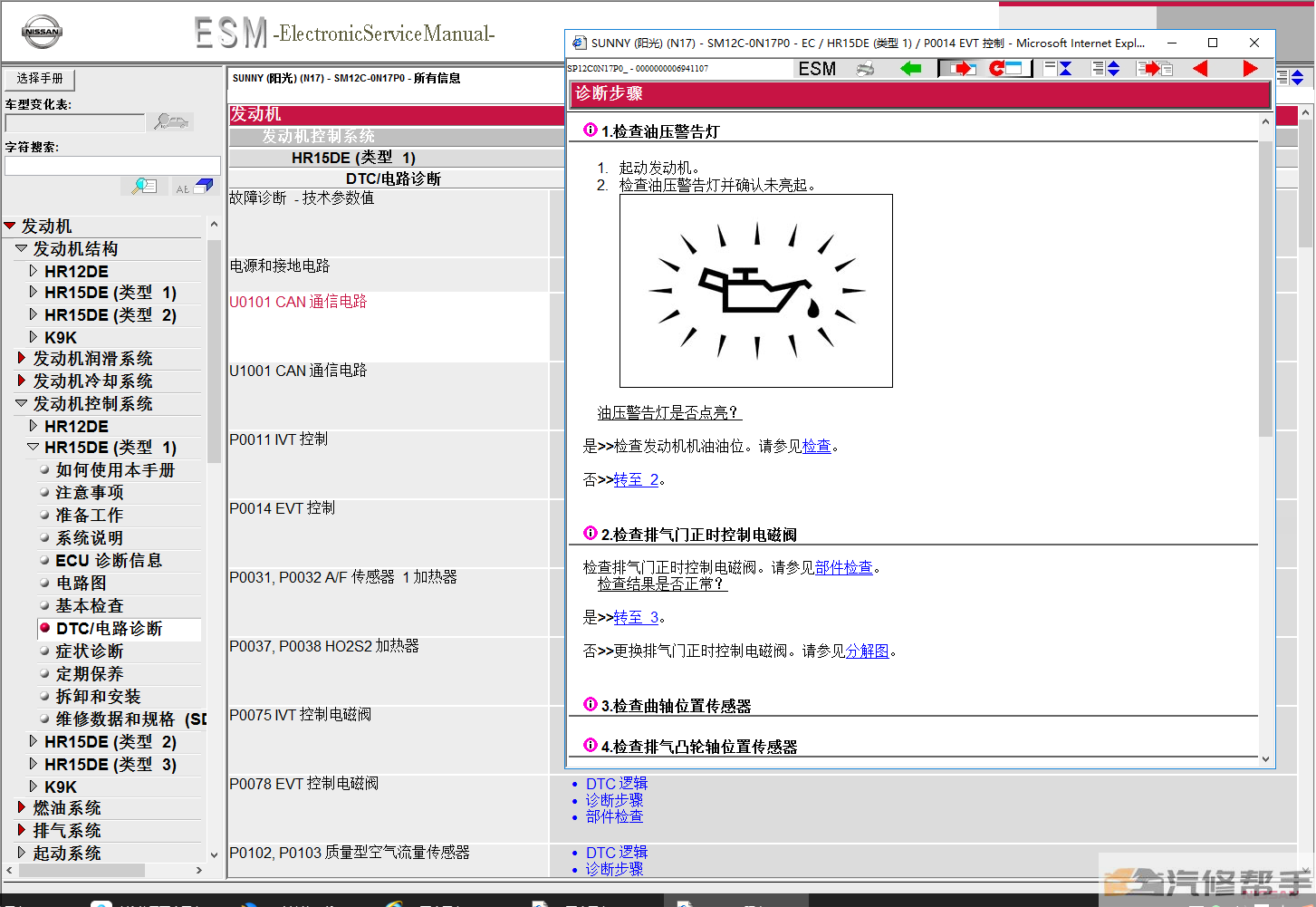Screen dimensions: 1316x907
Task: Collapse the 发动机结构 tree node
Action: point(22,248)
